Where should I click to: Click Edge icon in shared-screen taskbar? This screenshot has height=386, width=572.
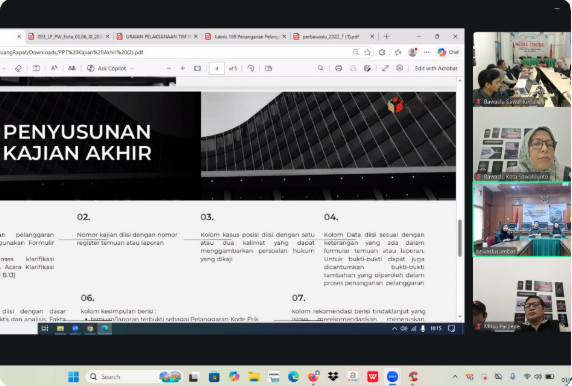(104, 328)
